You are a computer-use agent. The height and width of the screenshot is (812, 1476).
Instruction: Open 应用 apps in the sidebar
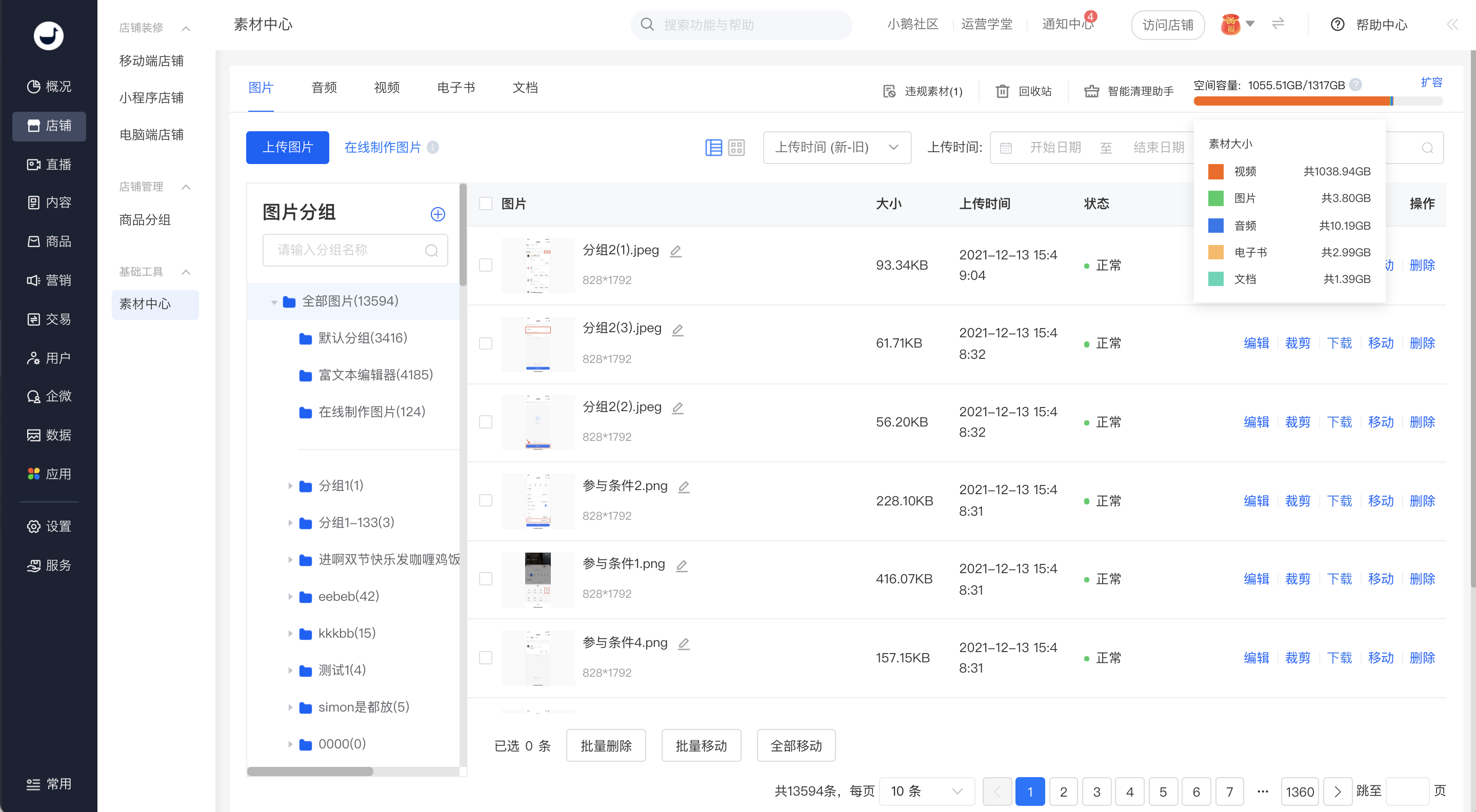(49, 474)
